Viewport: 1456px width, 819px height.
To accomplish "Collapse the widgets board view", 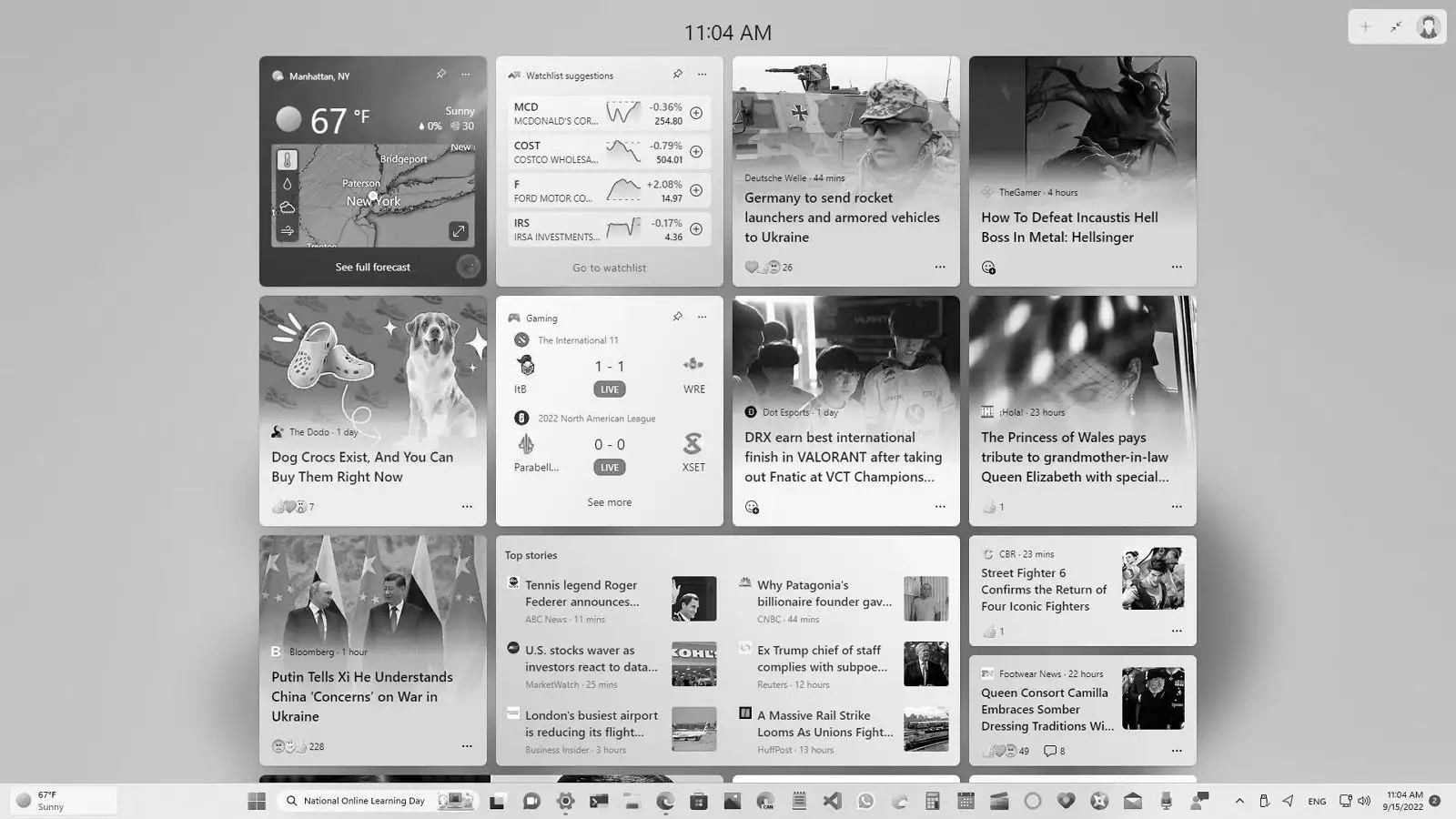I will (x=1396, y=27).
